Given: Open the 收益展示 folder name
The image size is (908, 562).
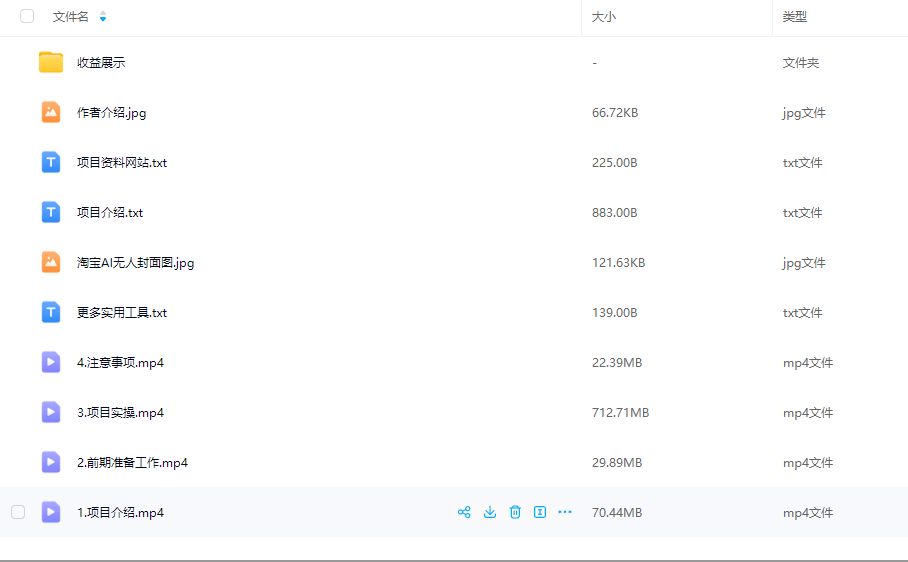Looking at the screenshot, I should 101,63.
